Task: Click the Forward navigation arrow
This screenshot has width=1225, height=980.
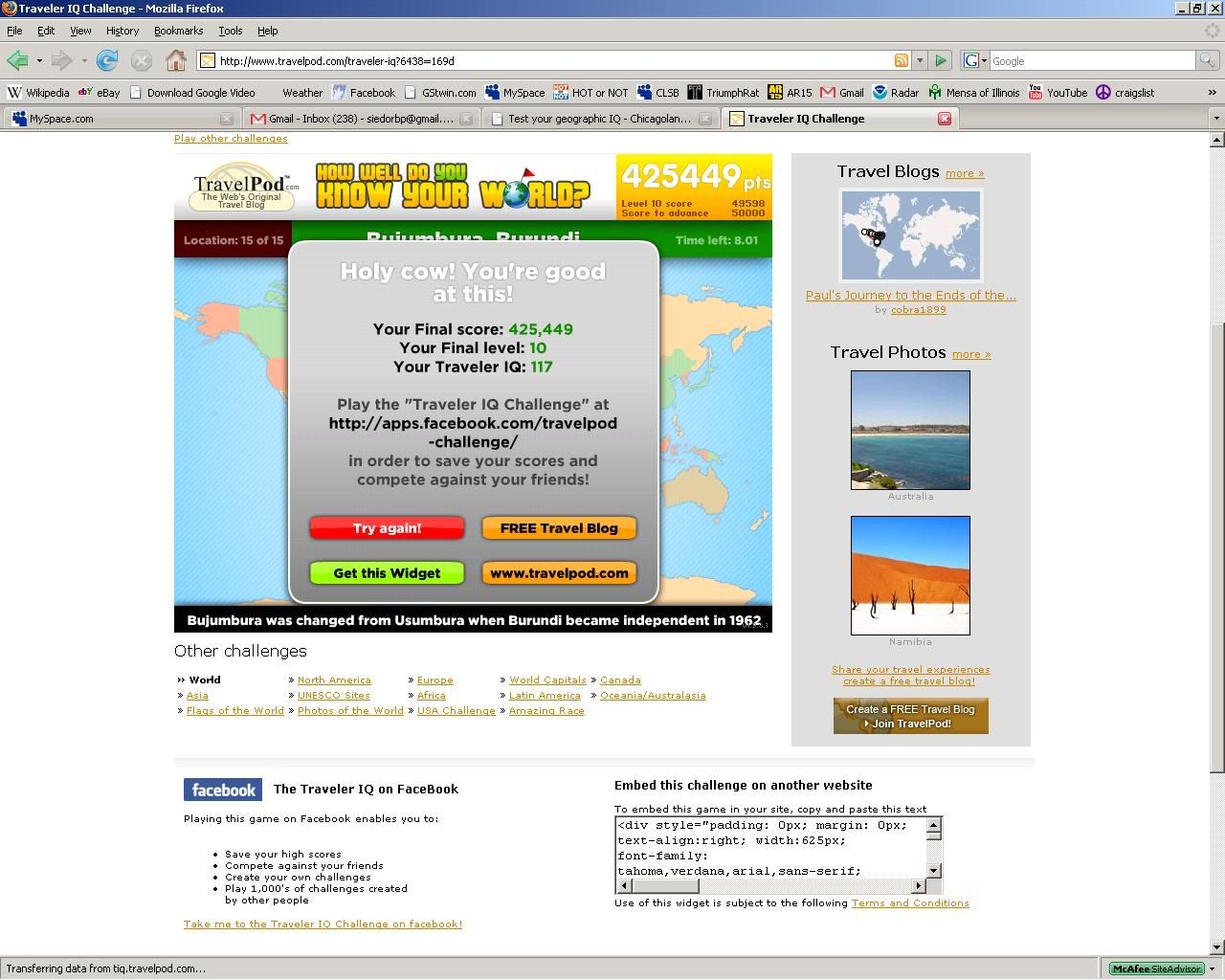Action: pyautogui.click(x=62, y=60)
